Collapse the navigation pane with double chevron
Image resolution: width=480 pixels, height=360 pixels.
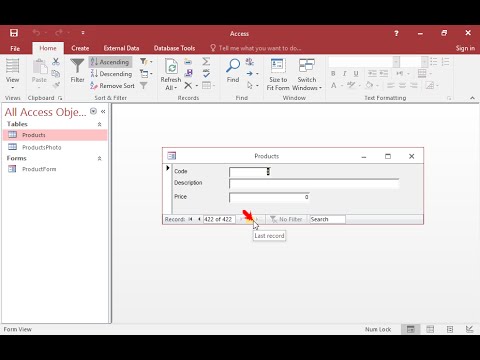coord(103,112)
